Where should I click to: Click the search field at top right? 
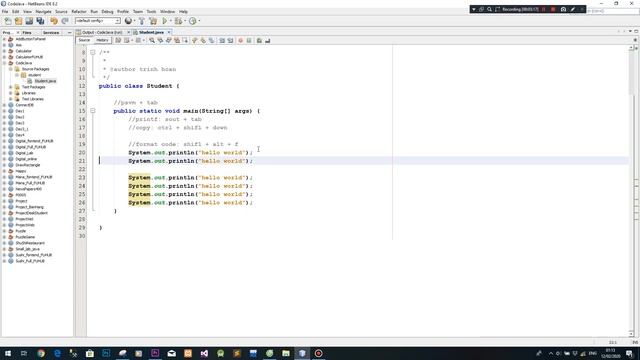[613, 11]
